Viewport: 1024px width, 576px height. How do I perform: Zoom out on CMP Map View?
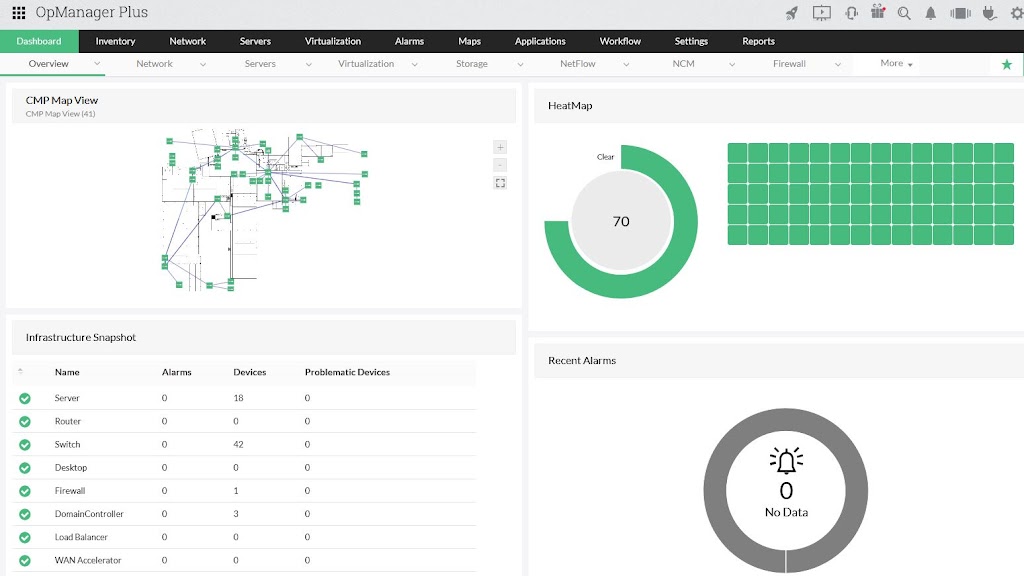500,165
